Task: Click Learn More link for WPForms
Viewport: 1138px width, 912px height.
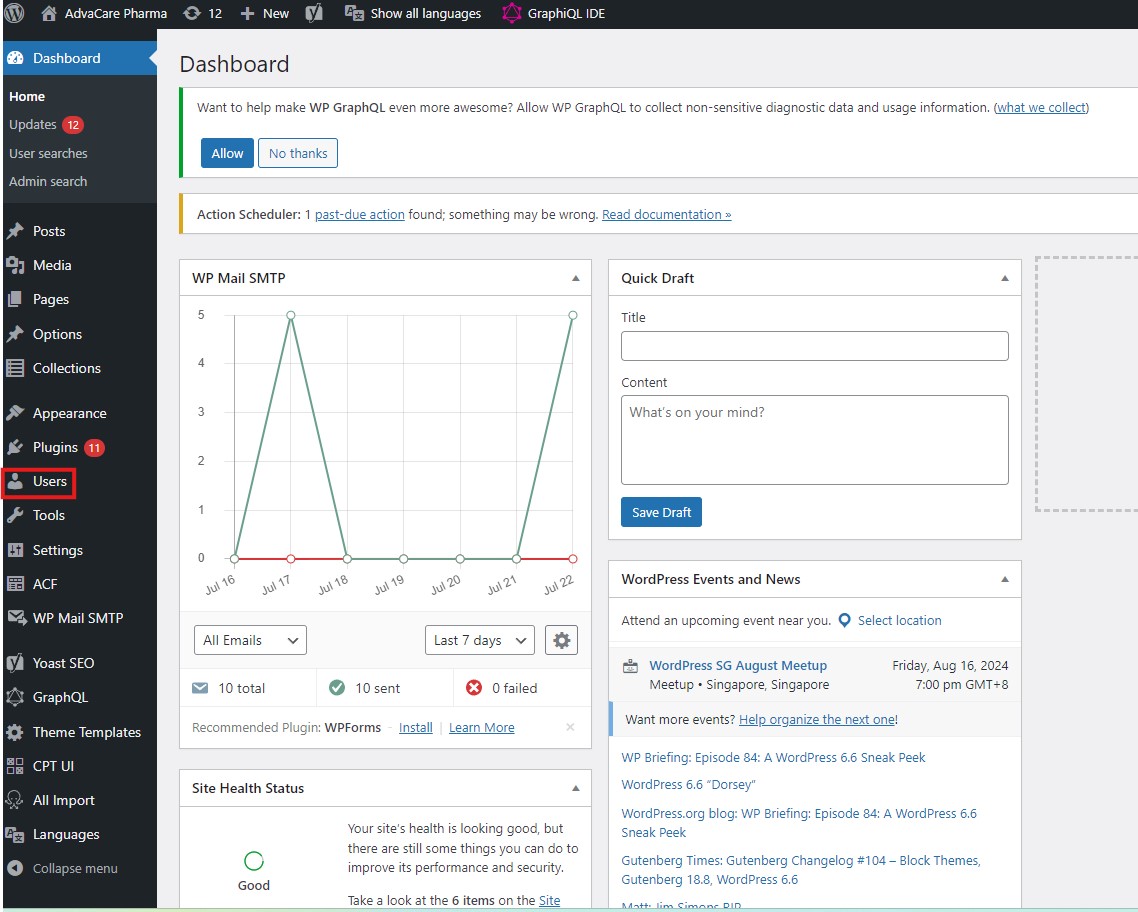Action: (x=482, y=728)
